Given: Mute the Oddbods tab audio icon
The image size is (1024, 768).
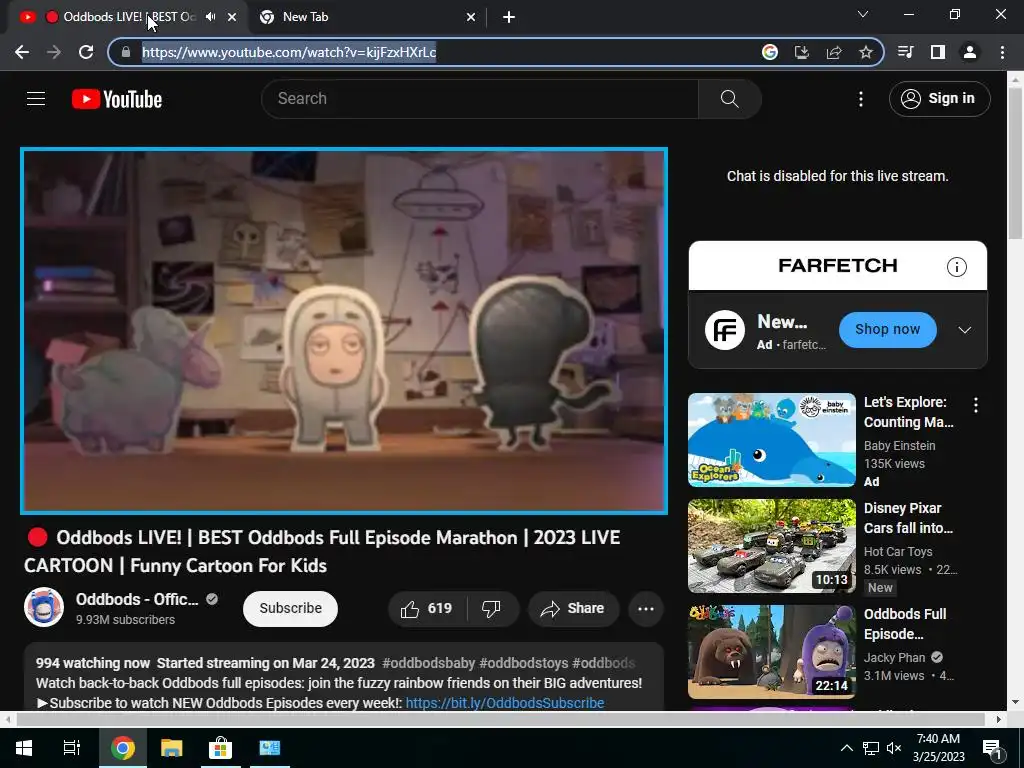Looking at the screenshot, I should point(210,17).
